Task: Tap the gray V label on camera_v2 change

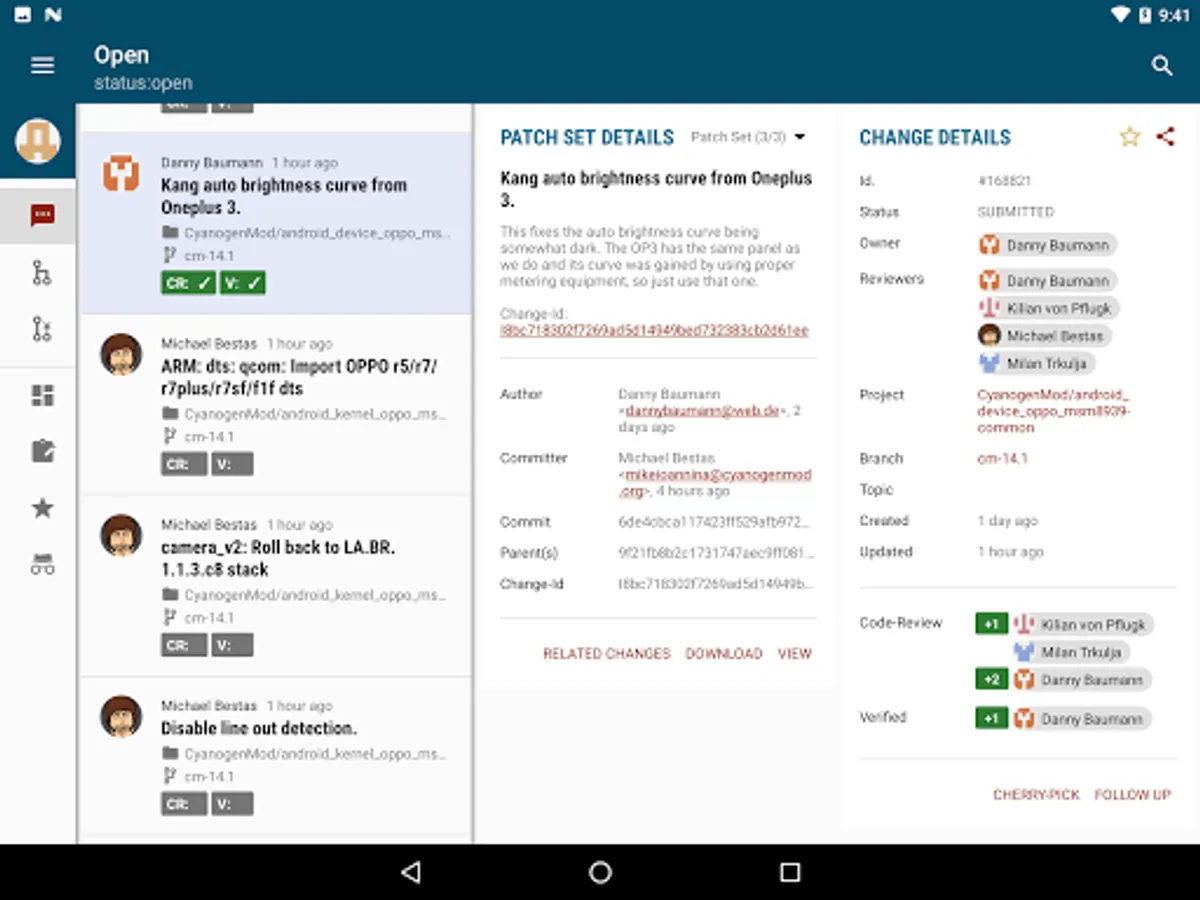Action: point(232,645)
